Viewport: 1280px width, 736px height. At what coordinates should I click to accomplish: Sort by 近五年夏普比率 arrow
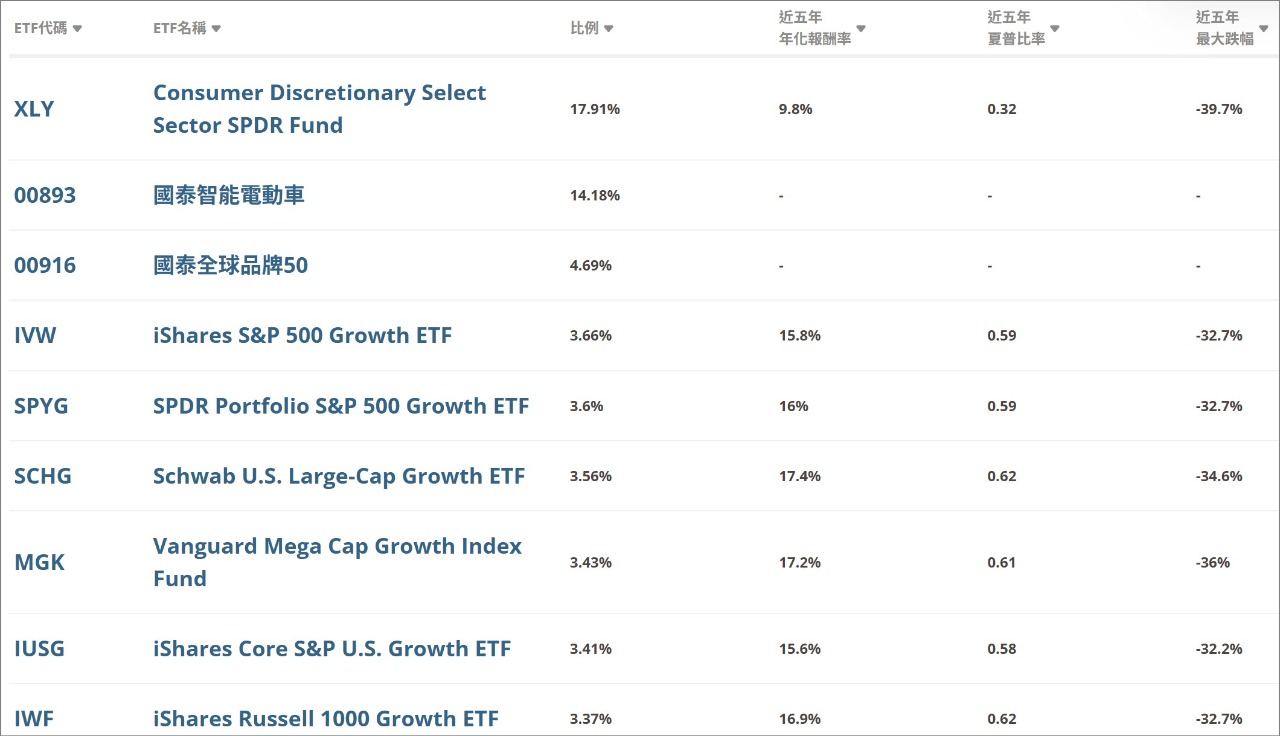pos(1055,29)
